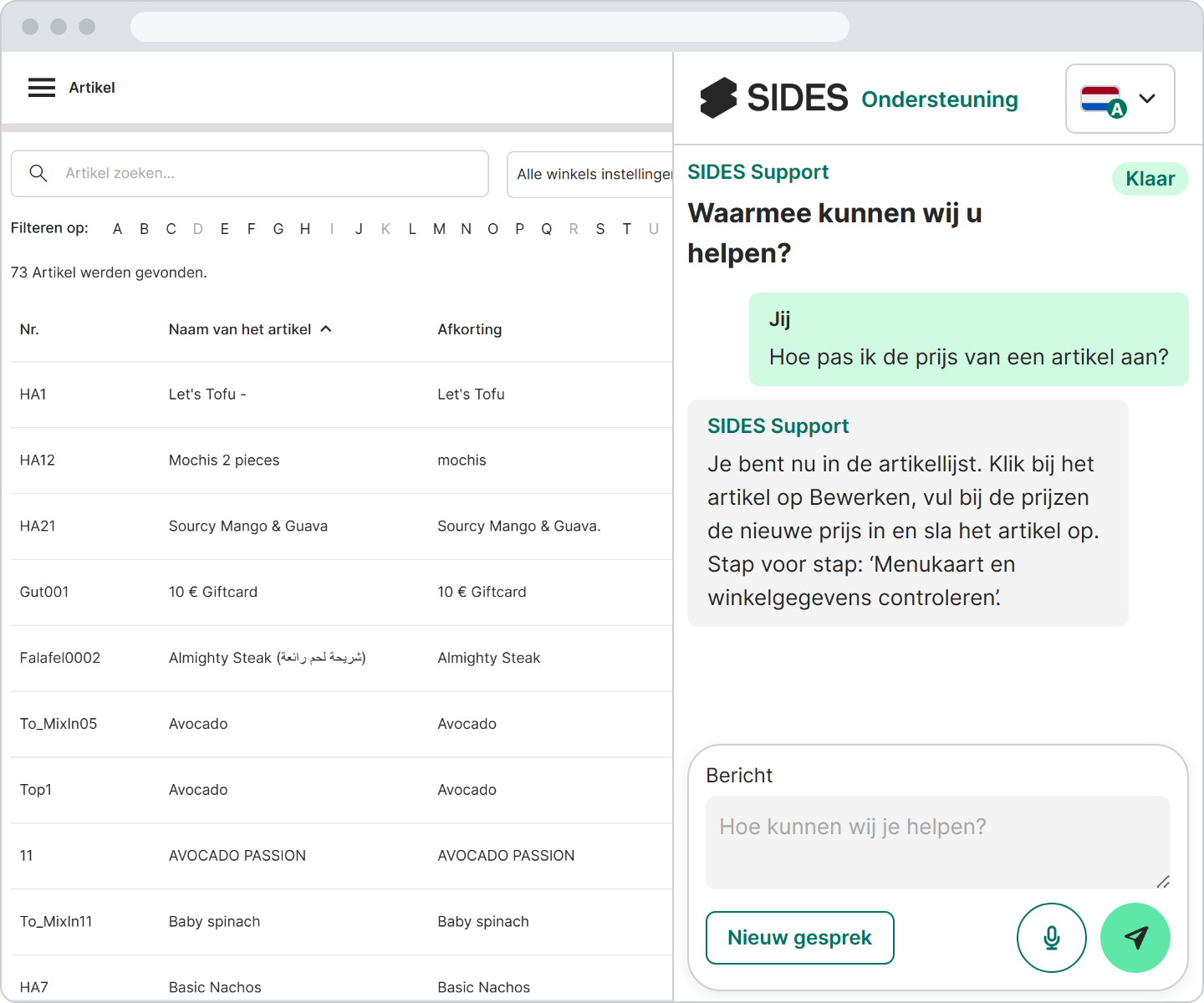Open the hamburger menu next to Artikel
Viewport: 1204px width, 1003px height.
coord(42,88)
